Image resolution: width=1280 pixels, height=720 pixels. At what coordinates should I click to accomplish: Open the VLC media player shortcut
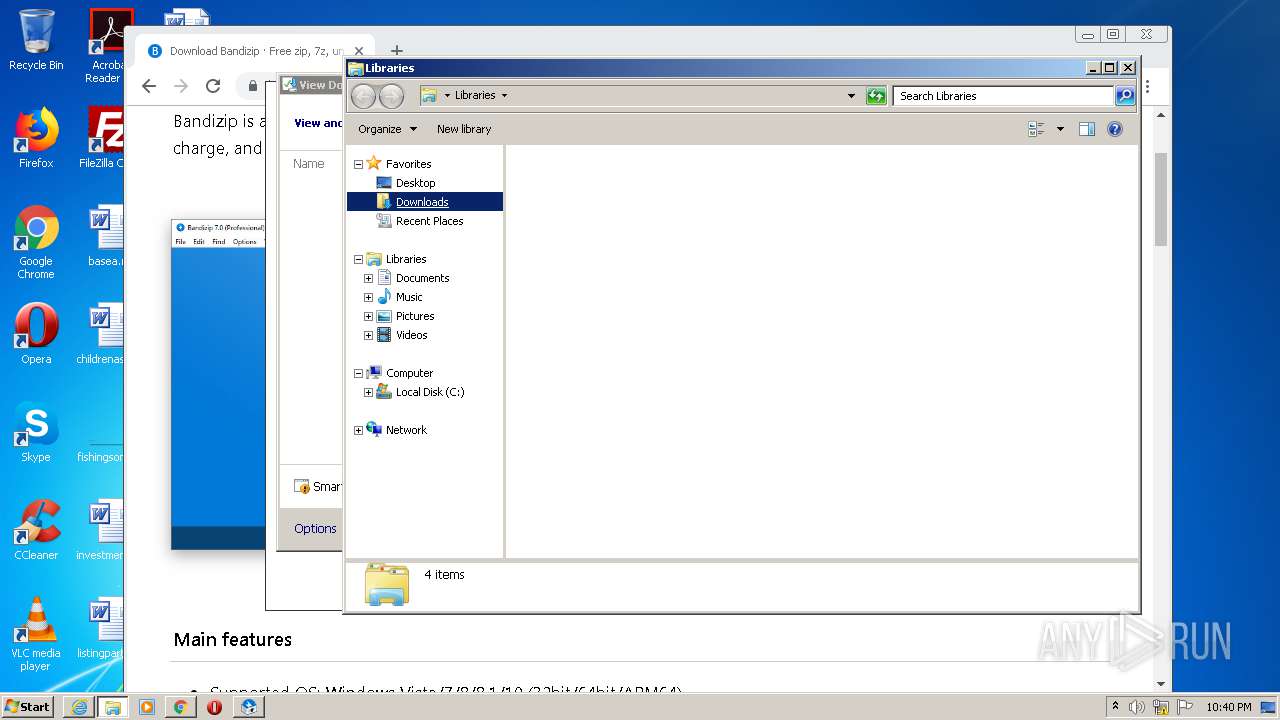click(x=36, y=634)
